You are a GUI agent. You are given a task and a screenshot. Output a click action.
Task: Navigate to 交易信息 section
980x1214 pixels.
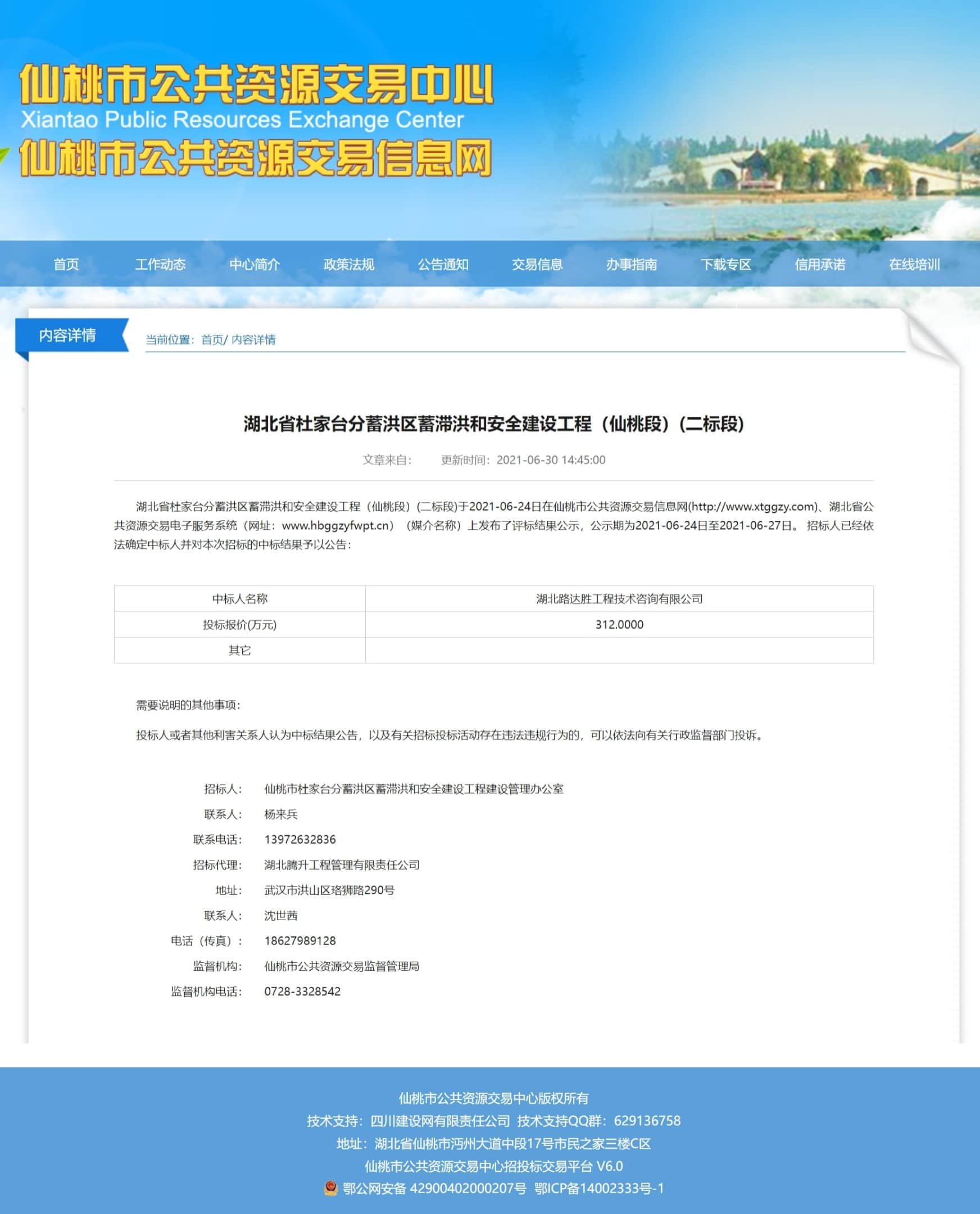click(537, 264)
